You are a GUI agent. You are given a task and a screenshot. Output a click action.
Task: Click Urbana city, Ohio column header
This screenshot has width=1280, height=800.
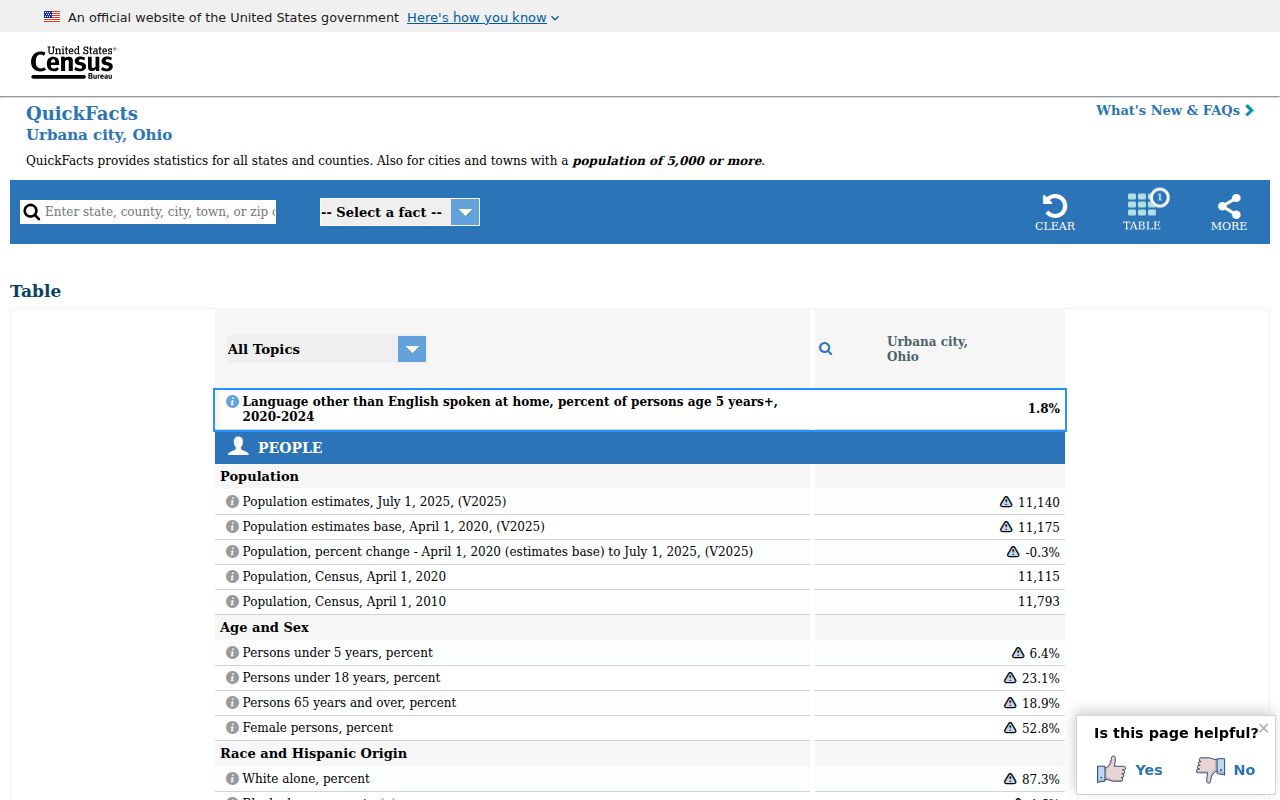pyautogui.click(x=927, y=349)
